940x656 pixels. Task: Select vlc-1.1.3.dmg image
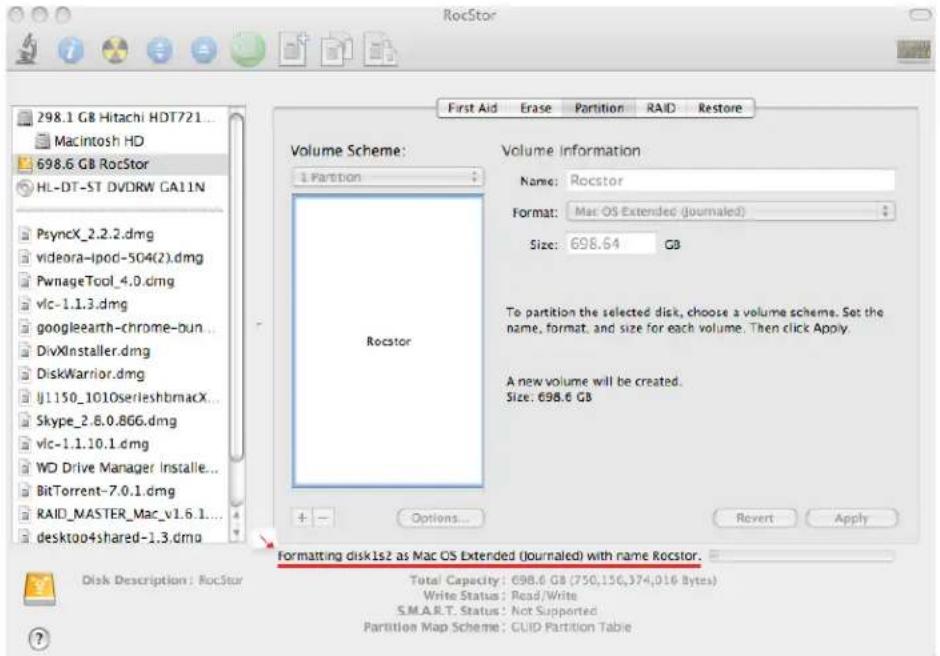pos(121,304)
